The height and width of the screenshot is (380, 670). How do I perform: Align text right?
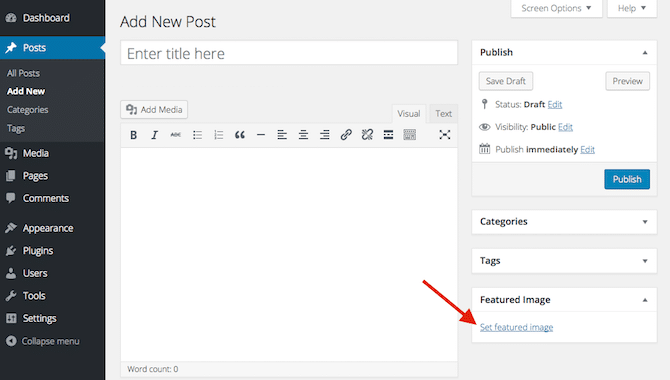[x=325, y=135]
